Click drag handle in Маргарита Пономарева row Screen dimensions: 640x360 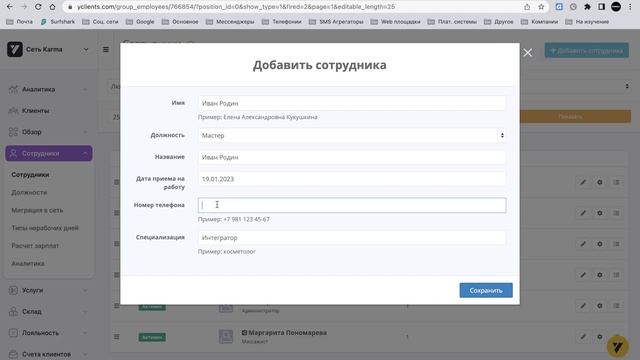pos(117,337)
